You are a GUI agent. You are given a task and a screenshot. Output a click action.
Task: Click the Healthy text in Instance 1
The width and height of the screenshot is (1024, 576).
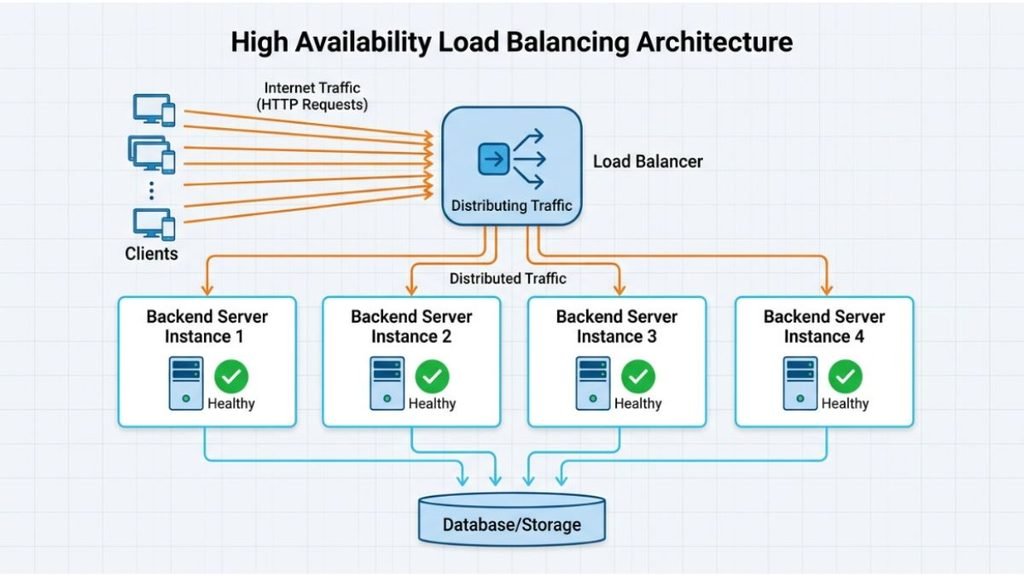231,404
